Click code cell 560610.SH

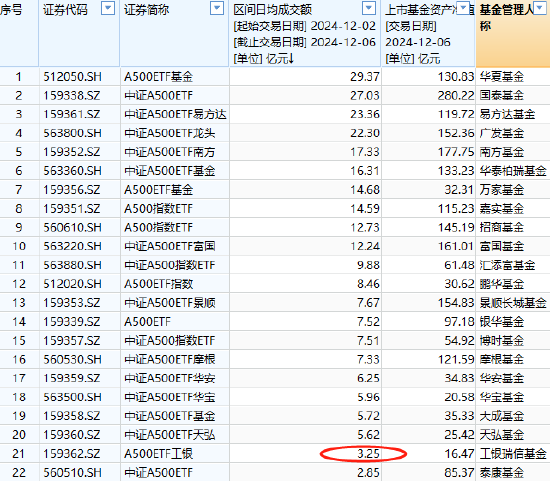[72, 227]
